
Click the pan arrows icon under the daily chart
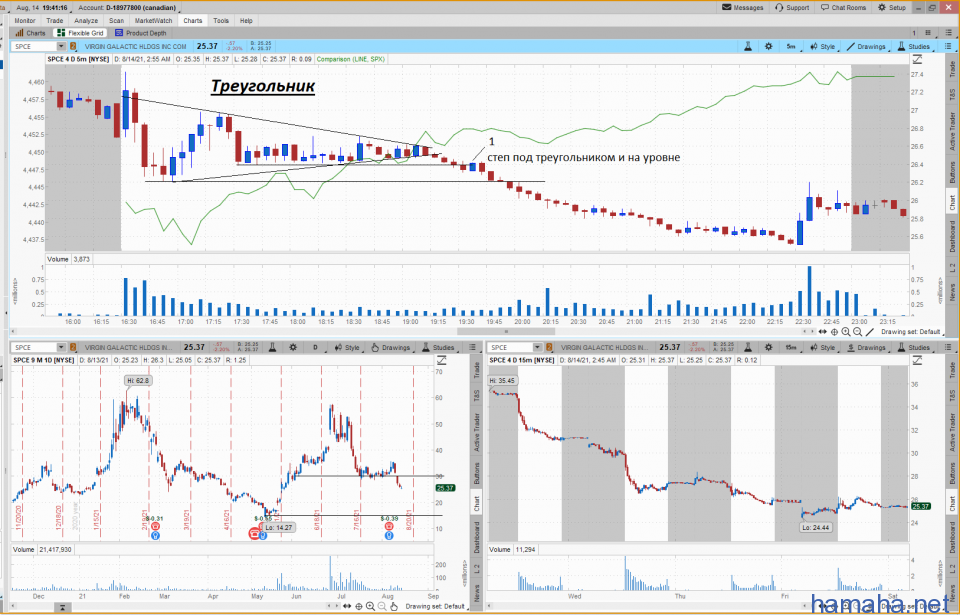click(x=347, y=606)
